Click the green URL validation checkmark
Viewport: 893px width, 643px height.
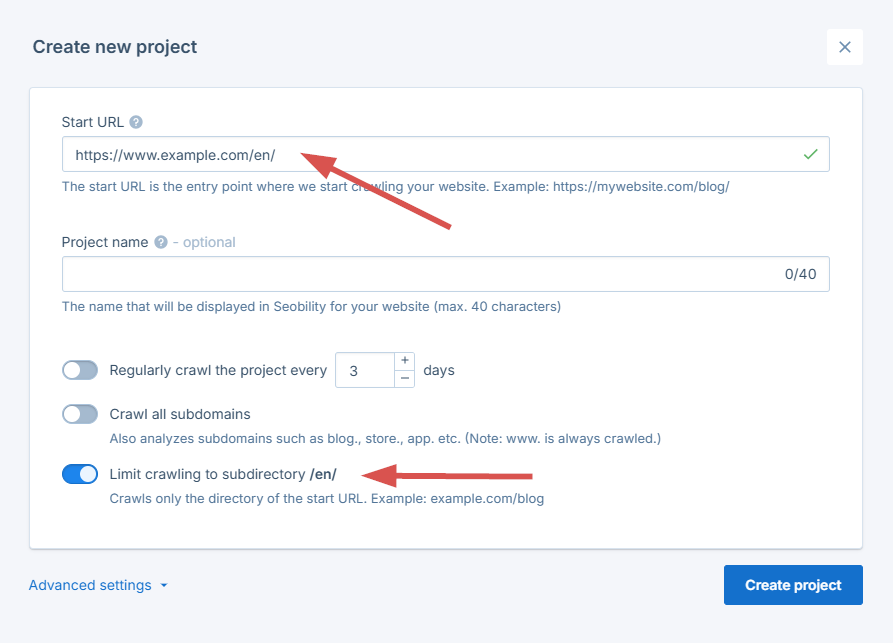pyautogui.click(x=812, y=154)
